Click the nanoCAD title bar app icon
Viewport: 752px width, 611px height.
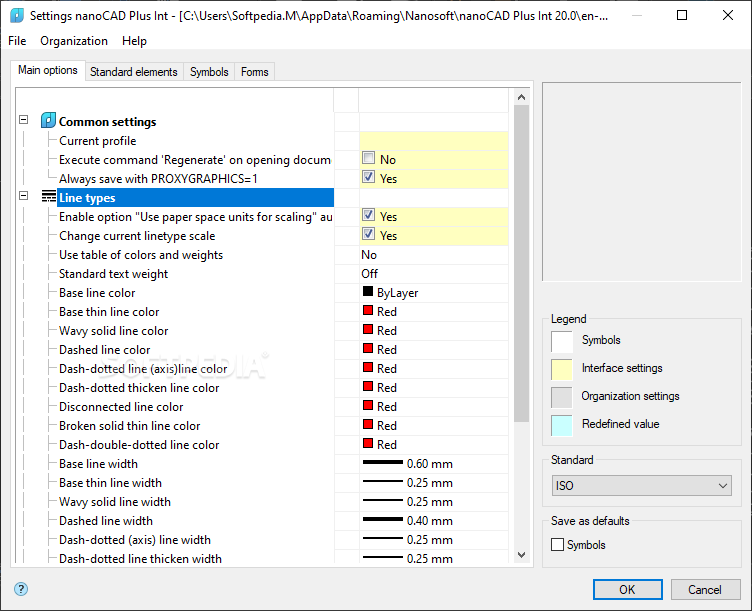pyautogui.click(x=17, y=15)
